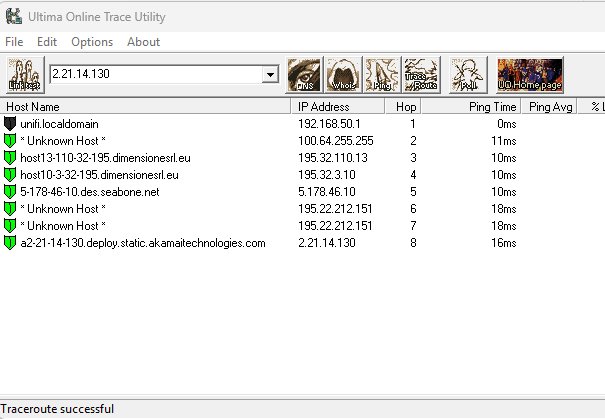Click the Traceroute successful status text

coord(57,409)
